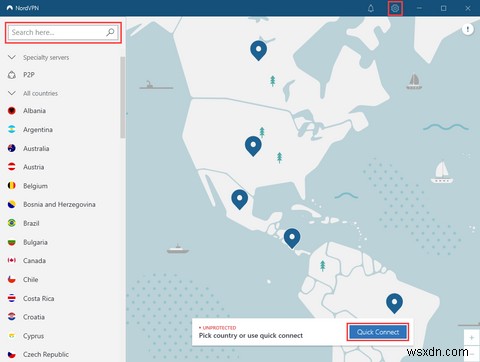Select Argentina in the country list
Screen dimensions: 480x362
pos(38,130)
